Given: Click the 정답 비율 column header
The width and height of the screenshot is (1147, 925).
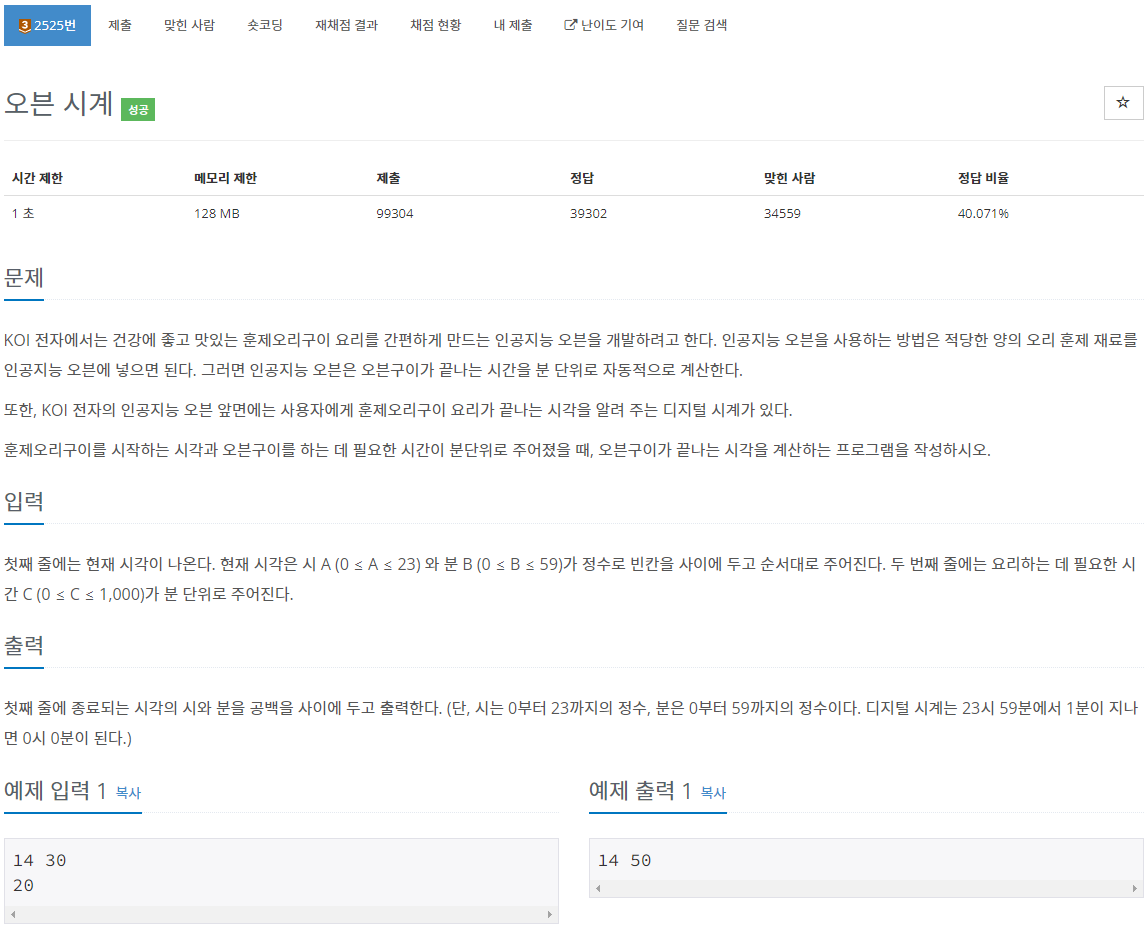Looking at the screenshot, I should pos(983,178).
